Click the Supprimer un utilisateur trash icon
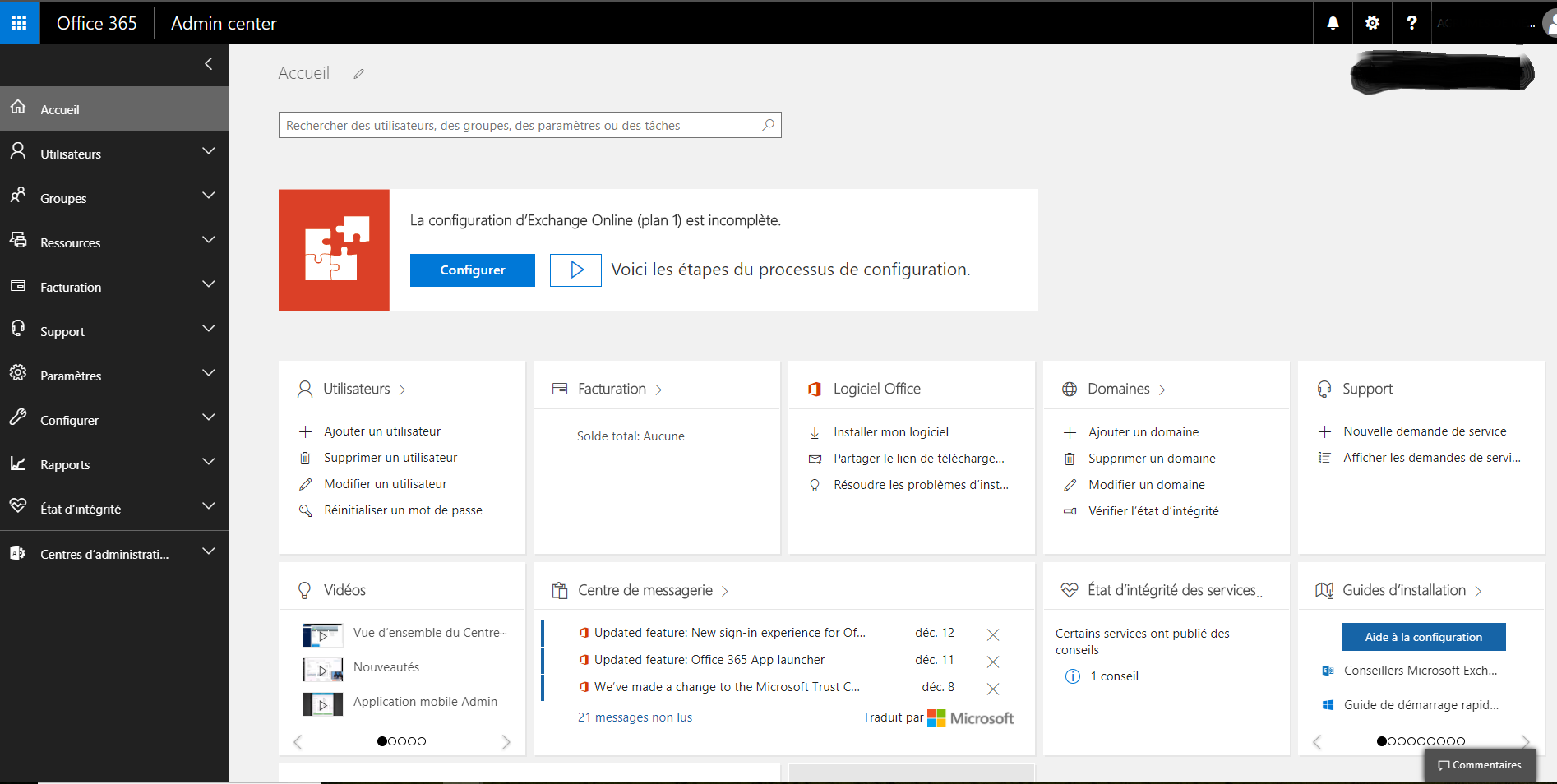 tap(305, 458)
